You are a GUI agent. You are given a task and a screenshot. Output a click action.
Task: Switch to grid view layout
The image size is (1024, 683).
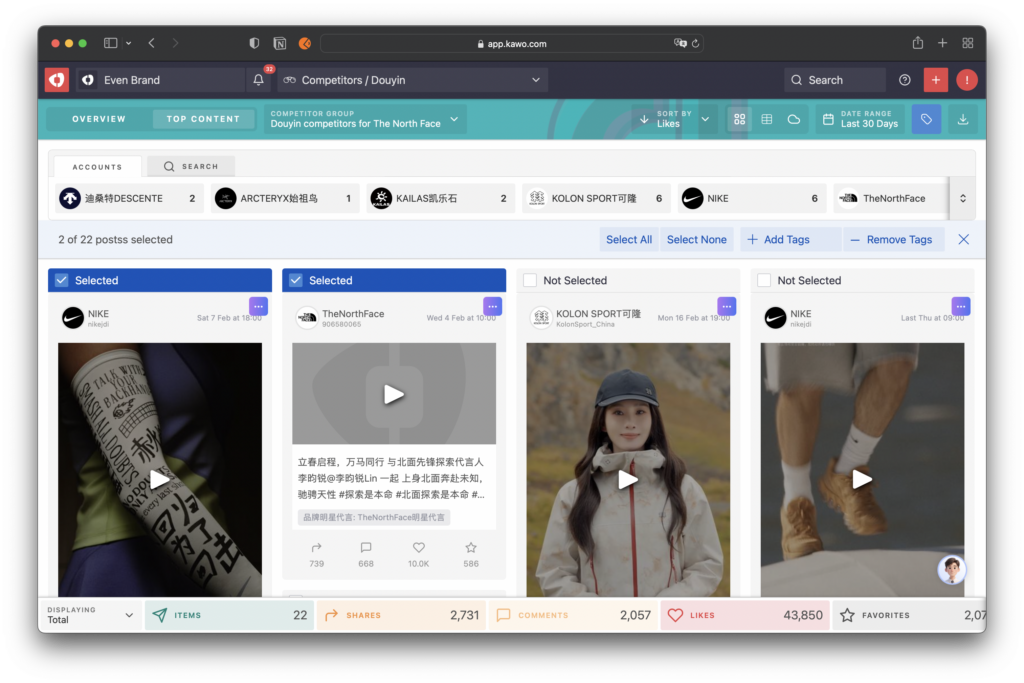click(739, 119)
